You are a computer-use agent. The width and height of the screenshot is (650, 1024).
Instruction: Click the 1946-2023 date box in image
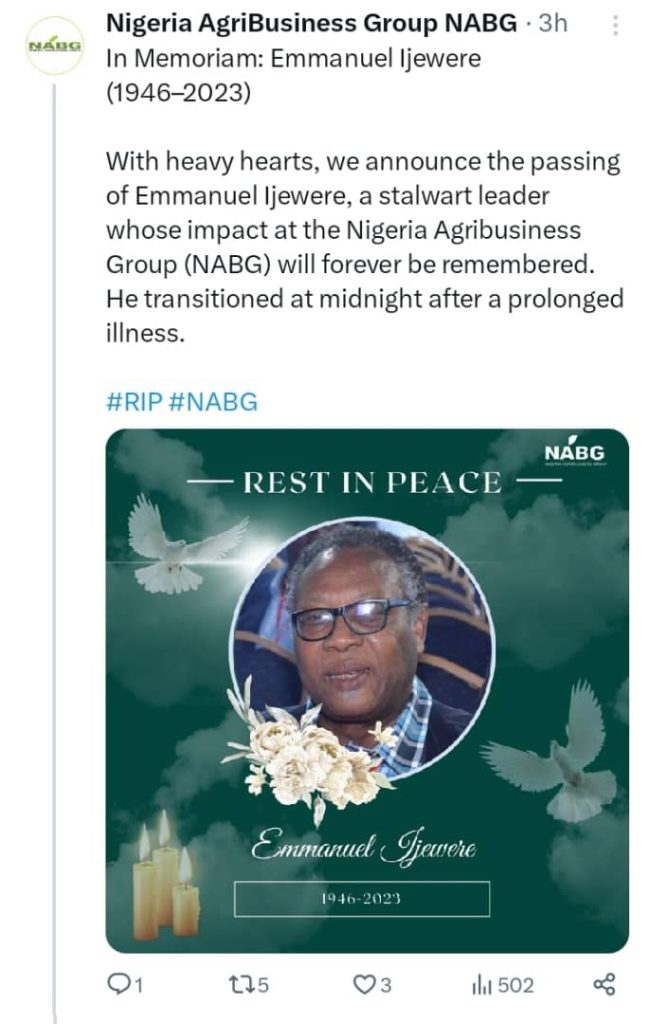[362, 899]
